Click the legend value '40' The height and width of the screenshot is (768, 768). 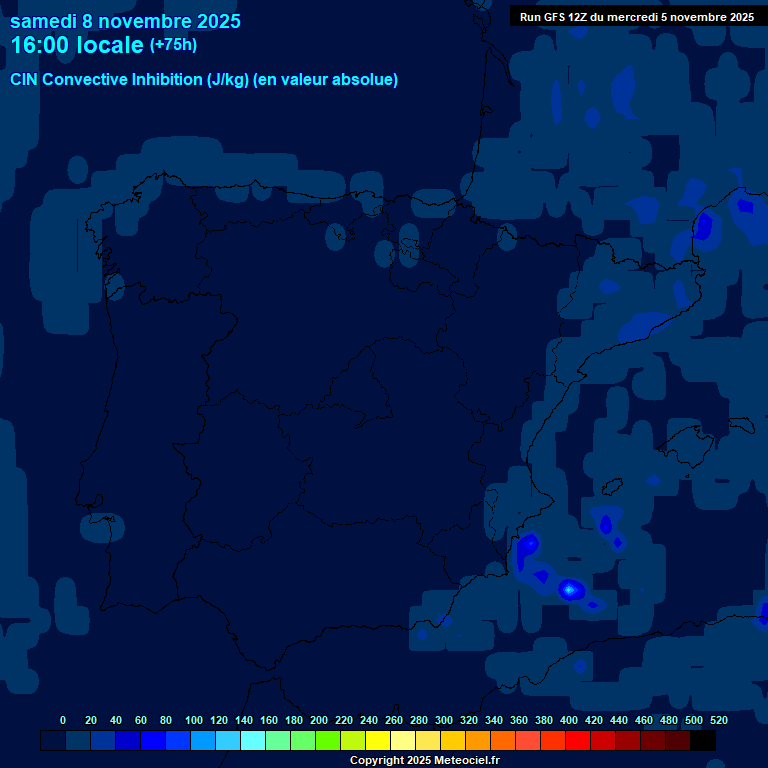(x=116, y=720)
